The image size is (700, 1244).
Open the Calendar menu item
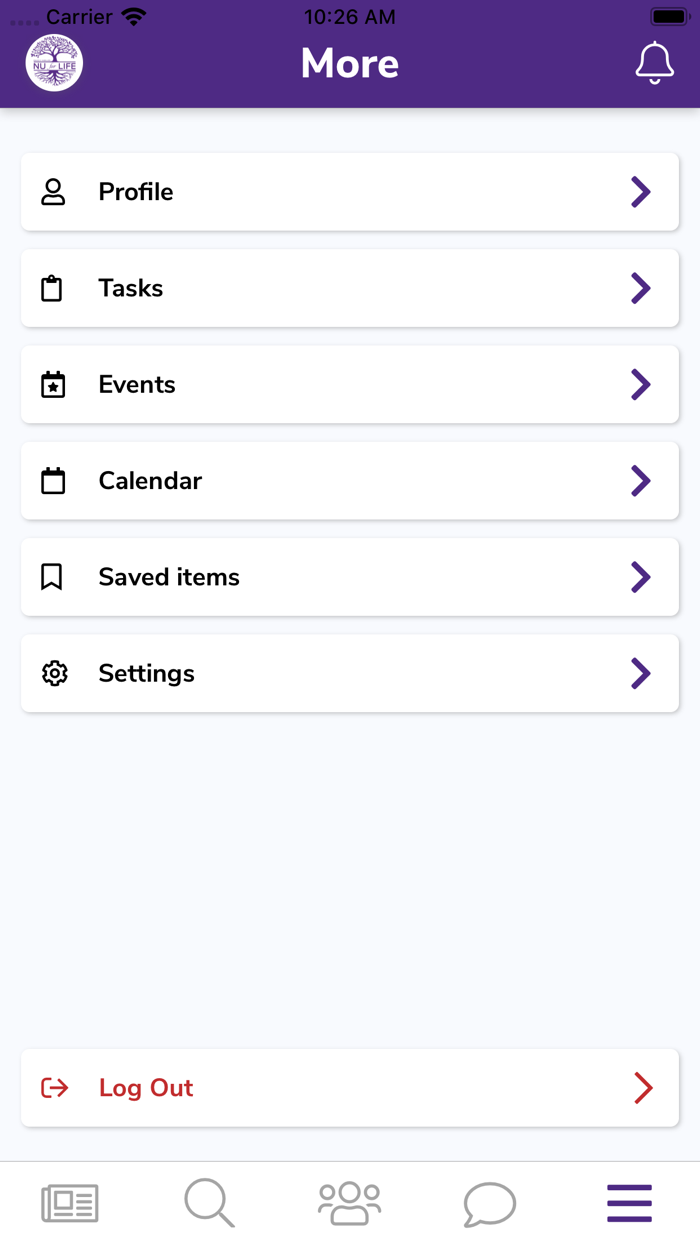[x=150, y=481]
